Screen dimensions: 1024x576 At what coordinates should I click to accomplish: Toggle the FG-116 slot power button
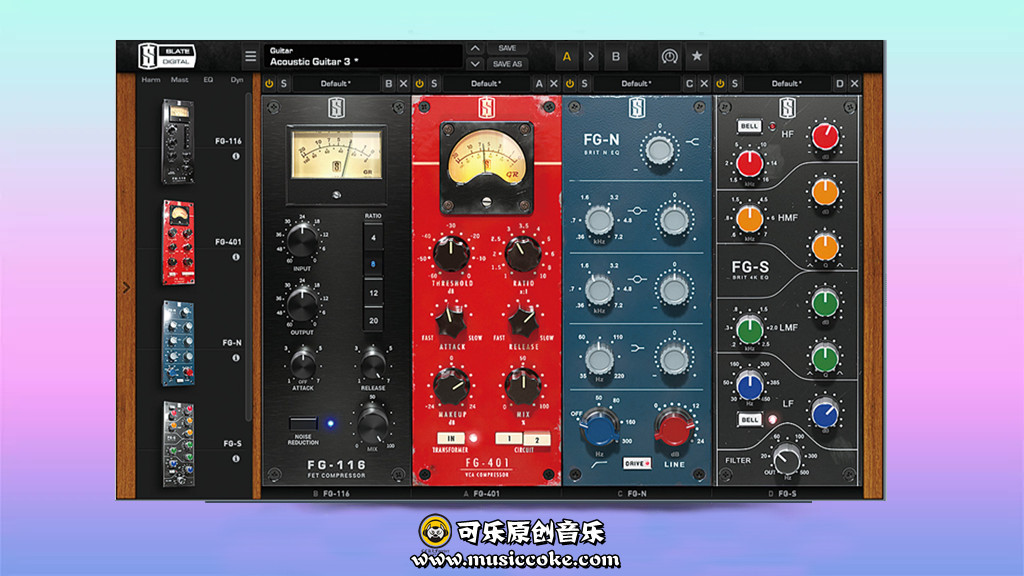[269, 84]
